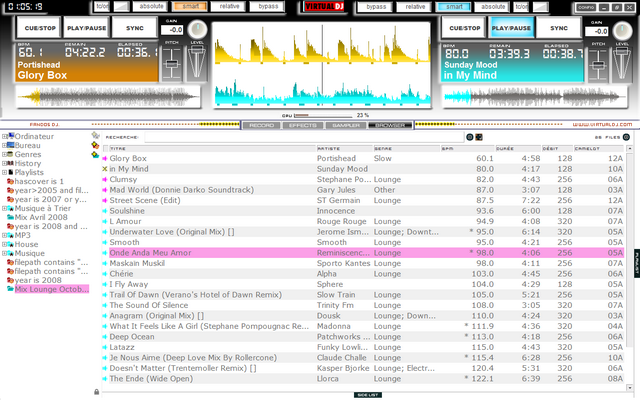
Task: Click the red-and-yellow folder icon right of Bureau
Action: point(95,145)
